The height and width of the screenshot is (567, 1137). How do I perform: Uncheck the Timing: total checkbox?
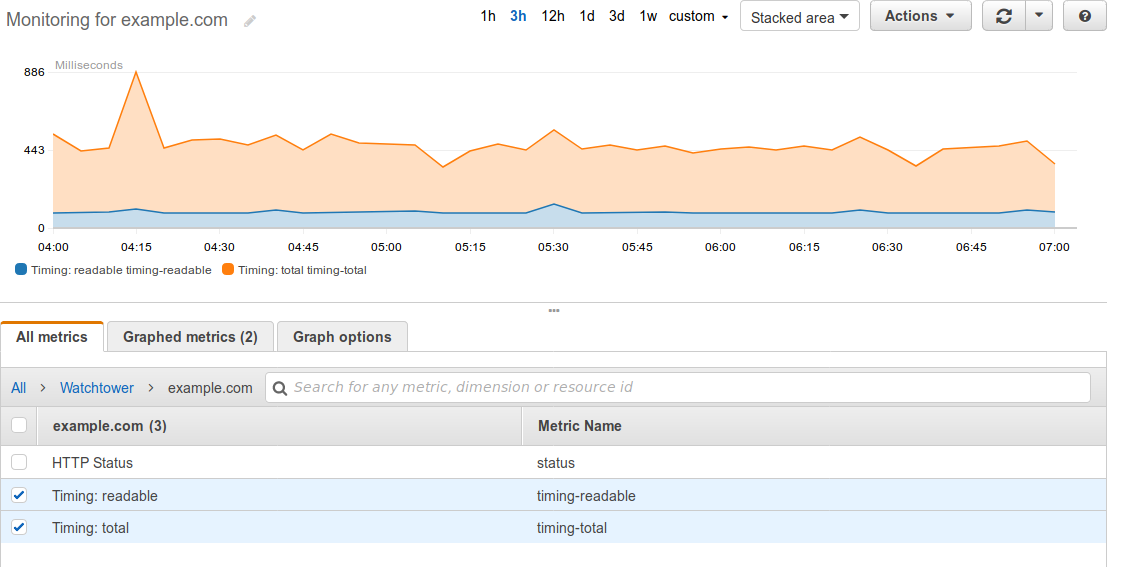20,527
